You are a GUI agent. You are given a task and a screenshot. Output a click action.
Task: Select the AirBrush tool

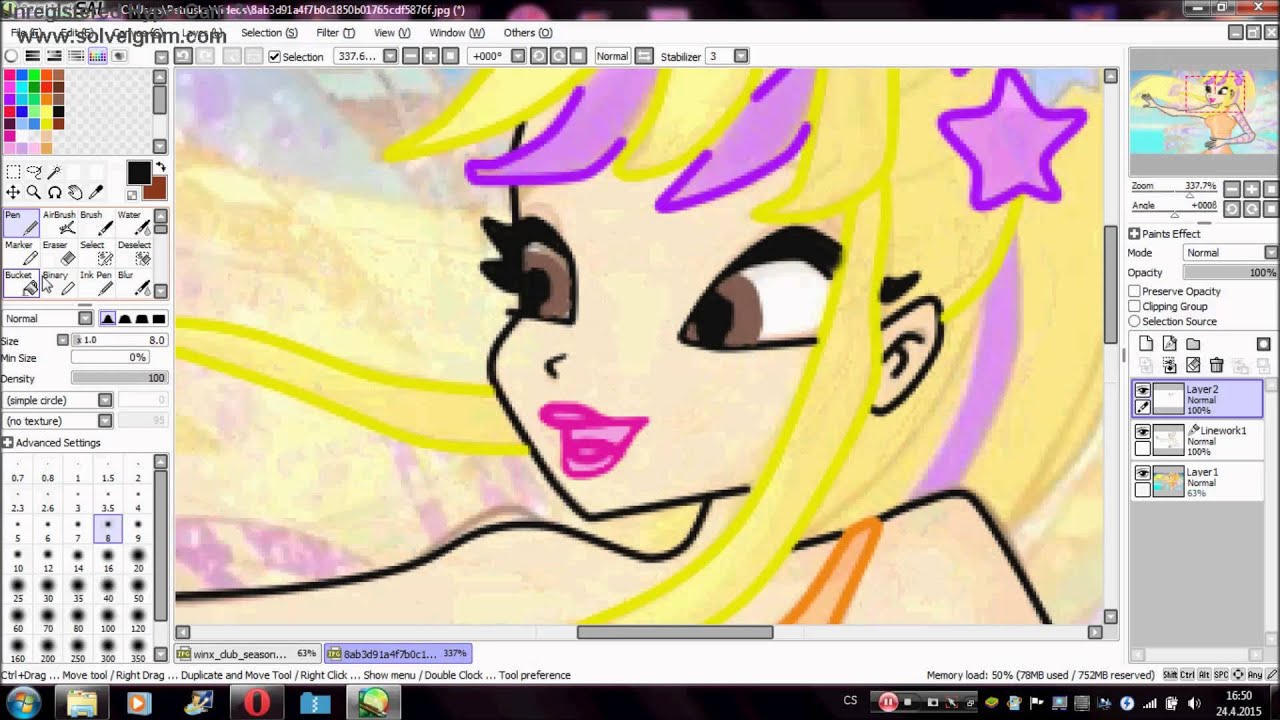[59, 222]
